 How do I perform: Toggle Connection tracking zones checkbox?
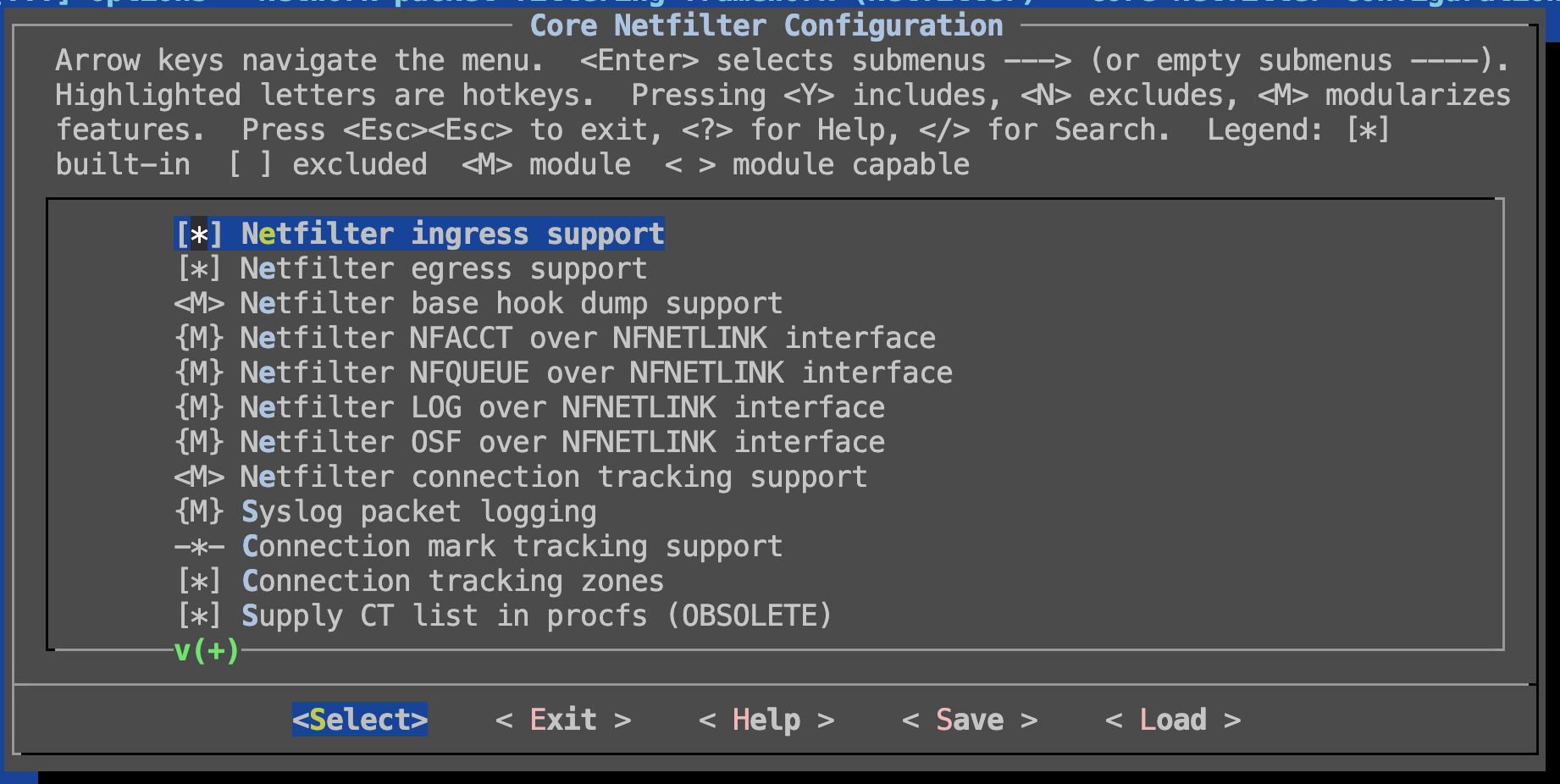199,582
